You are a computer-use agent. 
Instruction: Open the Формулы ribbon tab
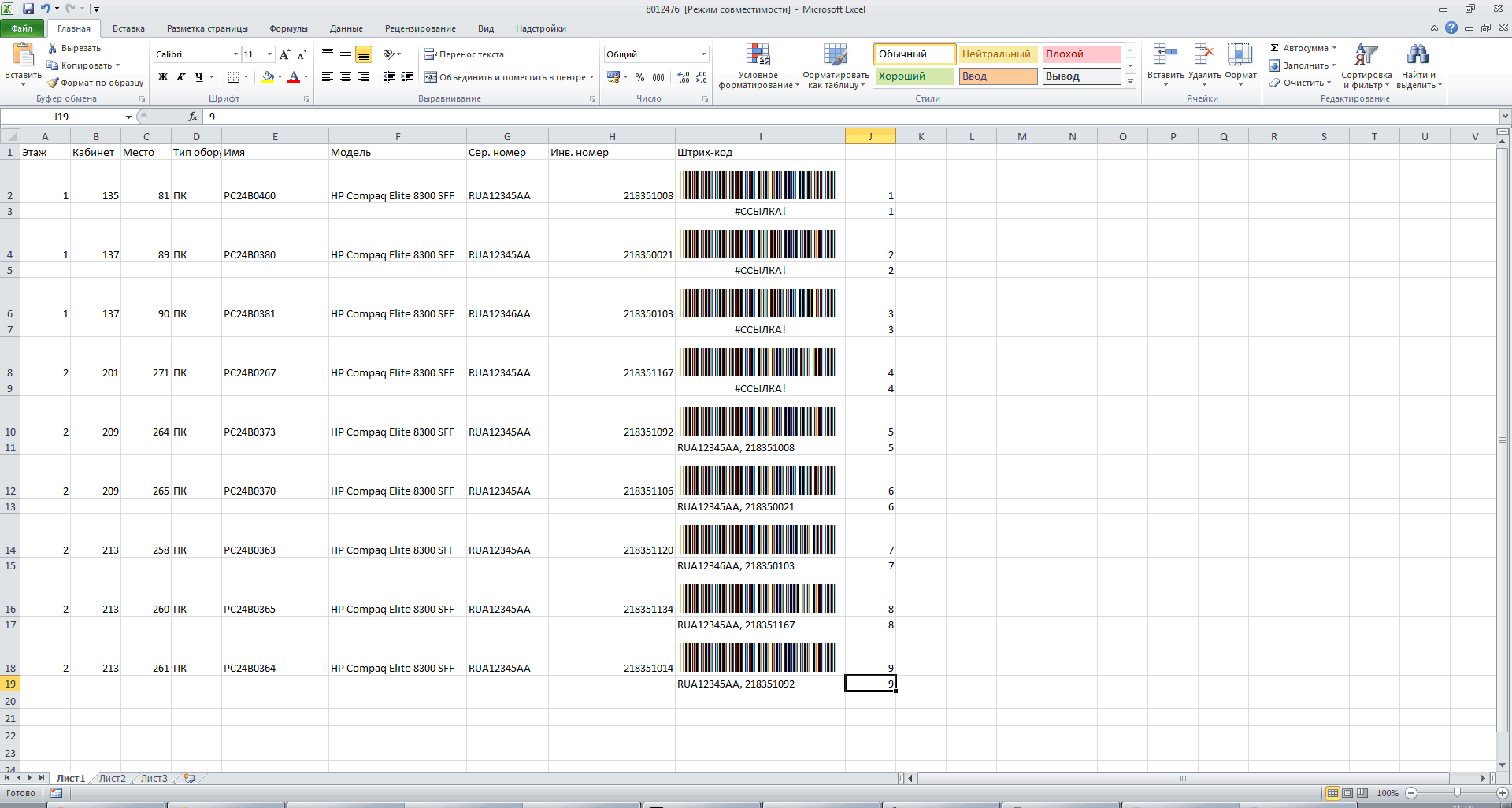[288, 28]
